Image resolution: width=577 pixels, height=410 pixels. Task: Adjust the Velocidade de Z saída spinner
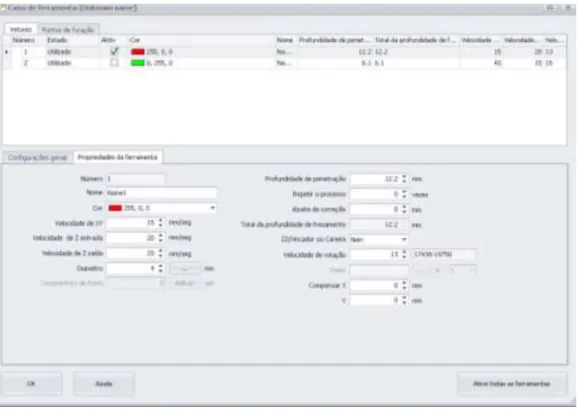point(160,253)
